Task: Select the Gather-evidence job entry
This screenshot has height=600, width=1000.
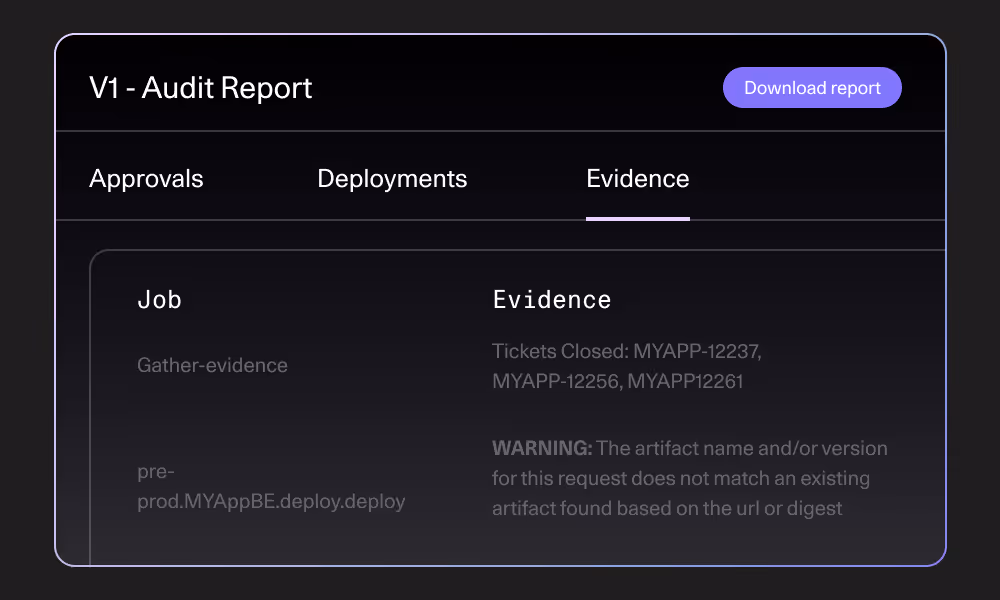Action: click(x=213, y=365)
